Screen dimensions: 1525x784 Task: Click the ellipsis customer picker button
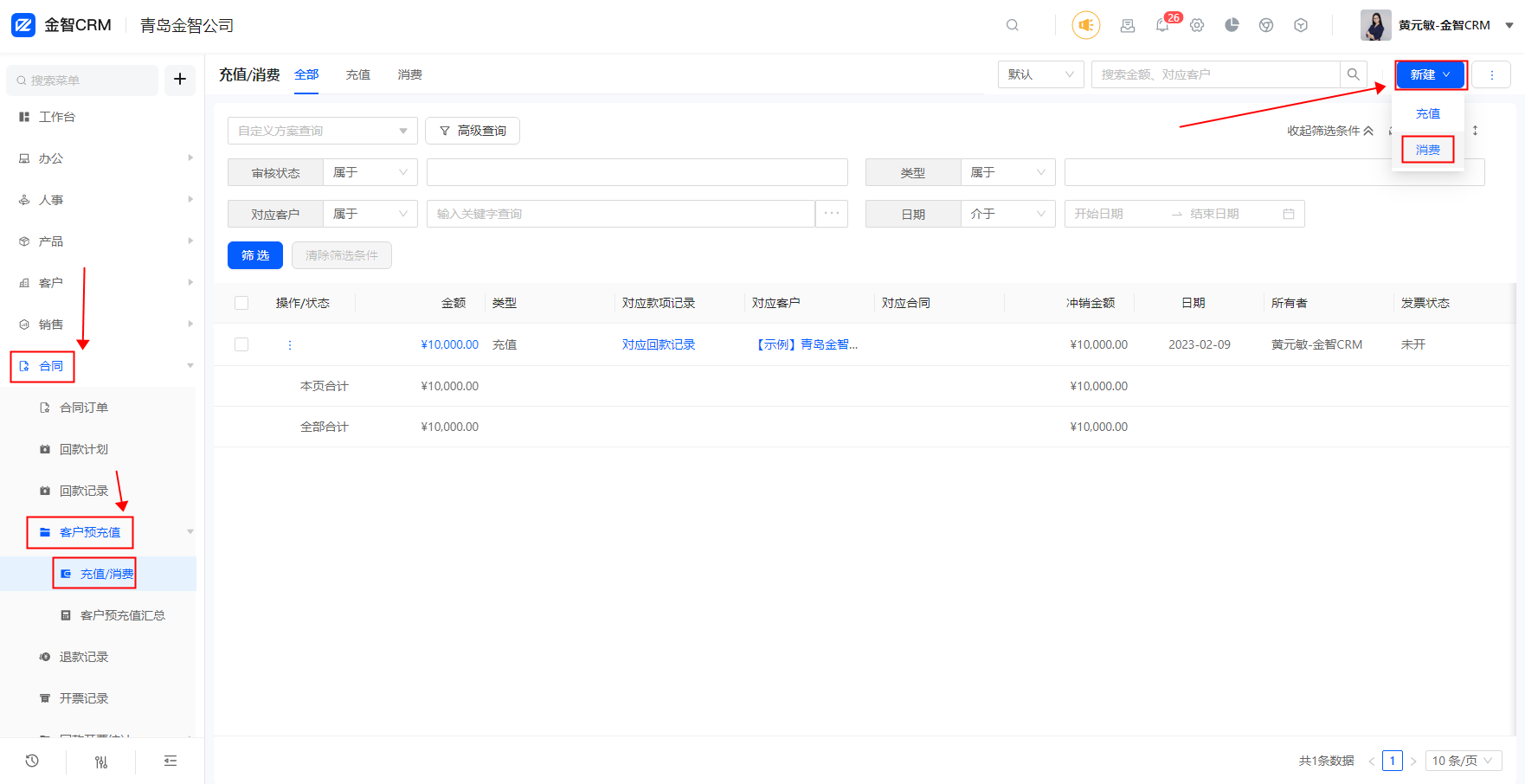tap(832, 214)
